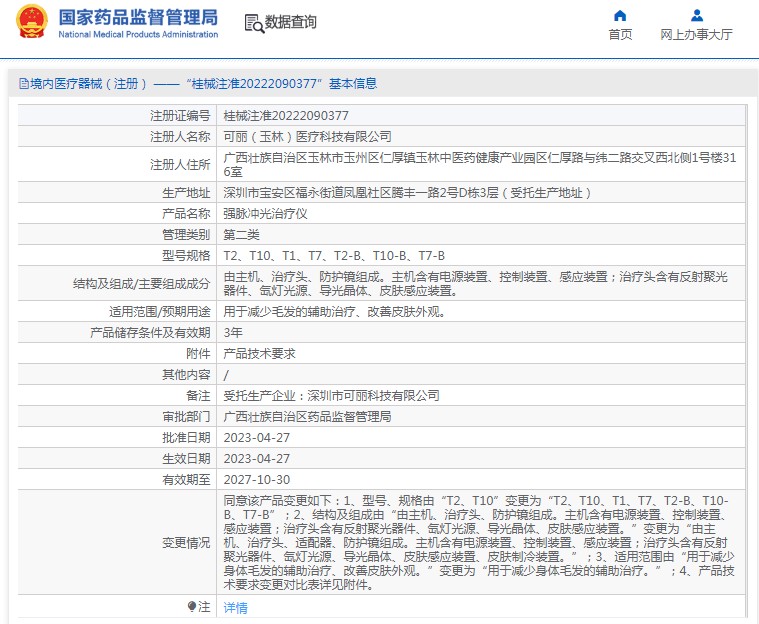Click the 备注 row label
This screenshot has height=624, width=759.
pos(198,396)
